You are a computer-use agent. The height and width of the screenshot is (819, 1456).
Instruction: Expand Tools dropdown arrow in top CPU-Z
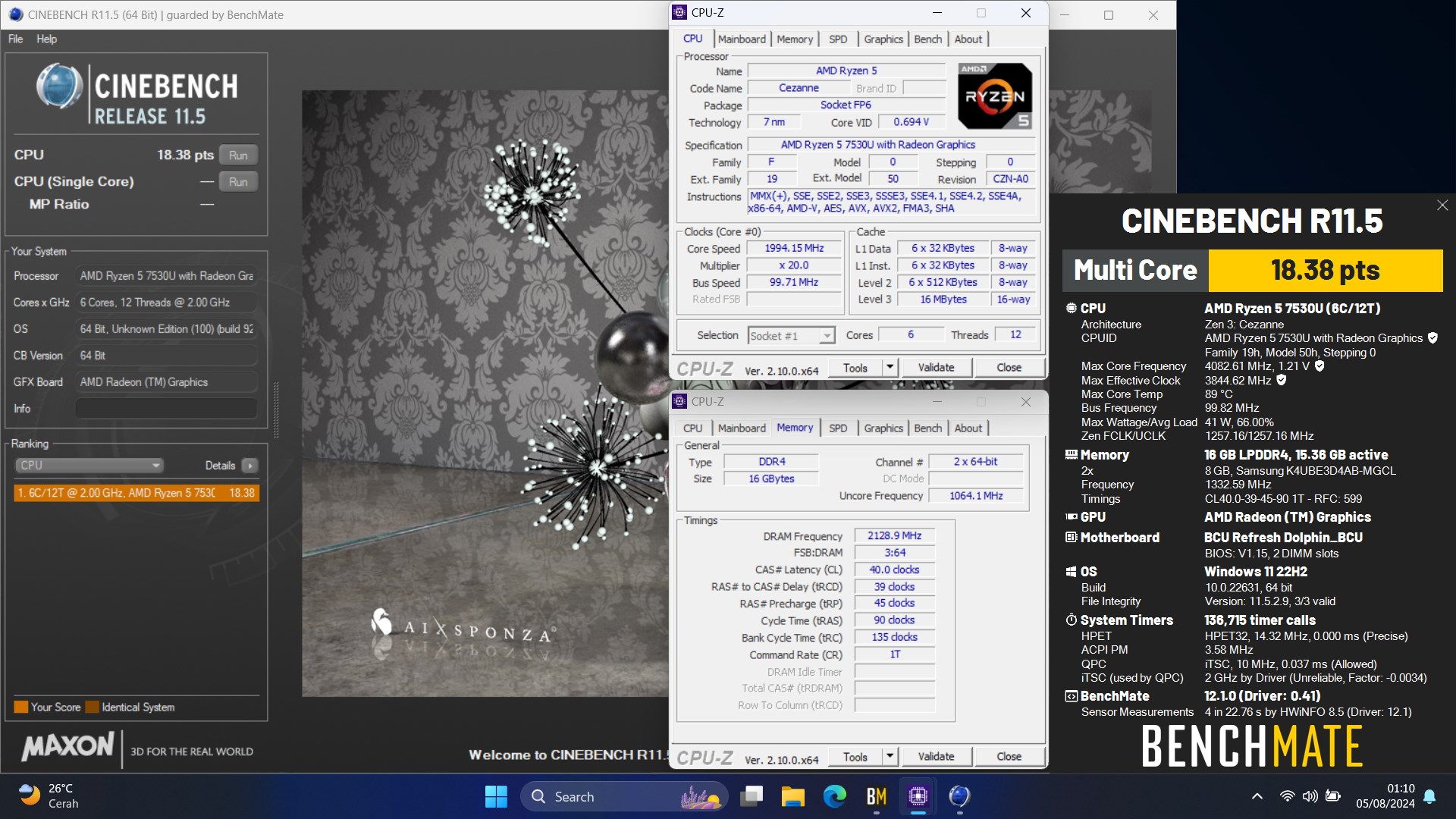pos(890,368)
